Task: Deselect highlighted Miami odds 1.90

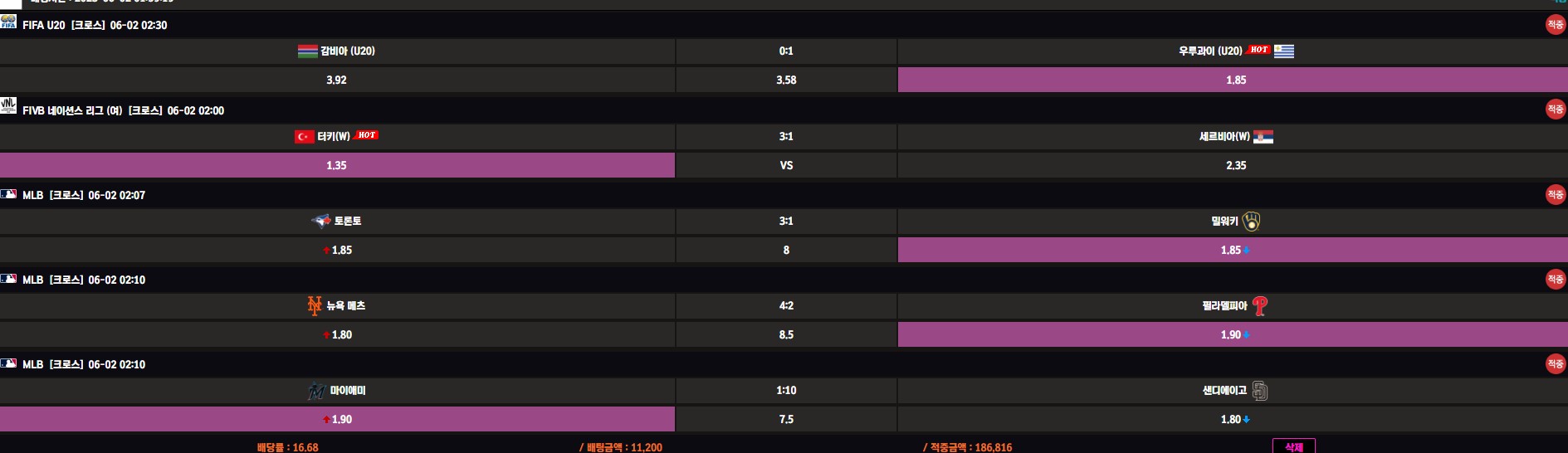Action: (337, 420)
